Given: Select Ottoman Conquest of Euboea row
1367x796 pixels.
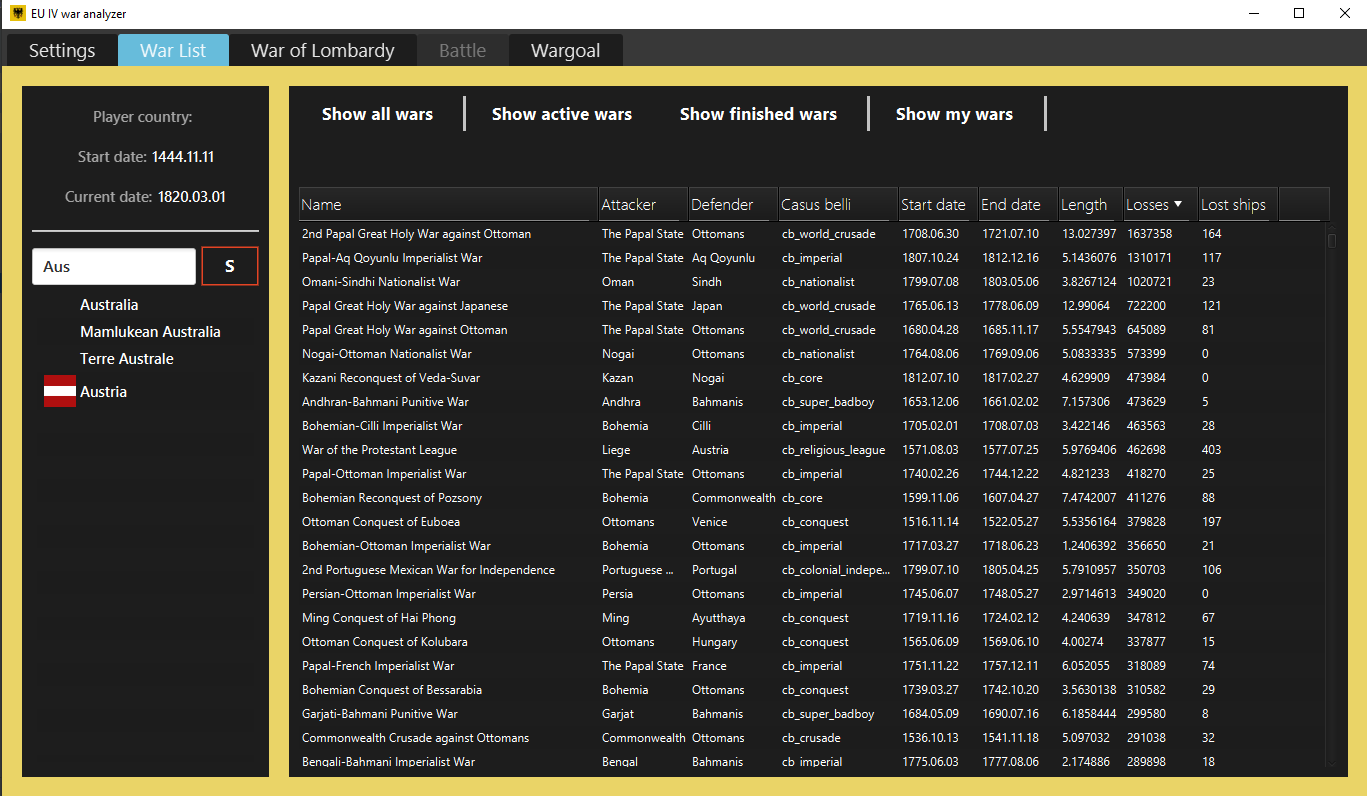Looking at the screenshot, I should 811,522.
